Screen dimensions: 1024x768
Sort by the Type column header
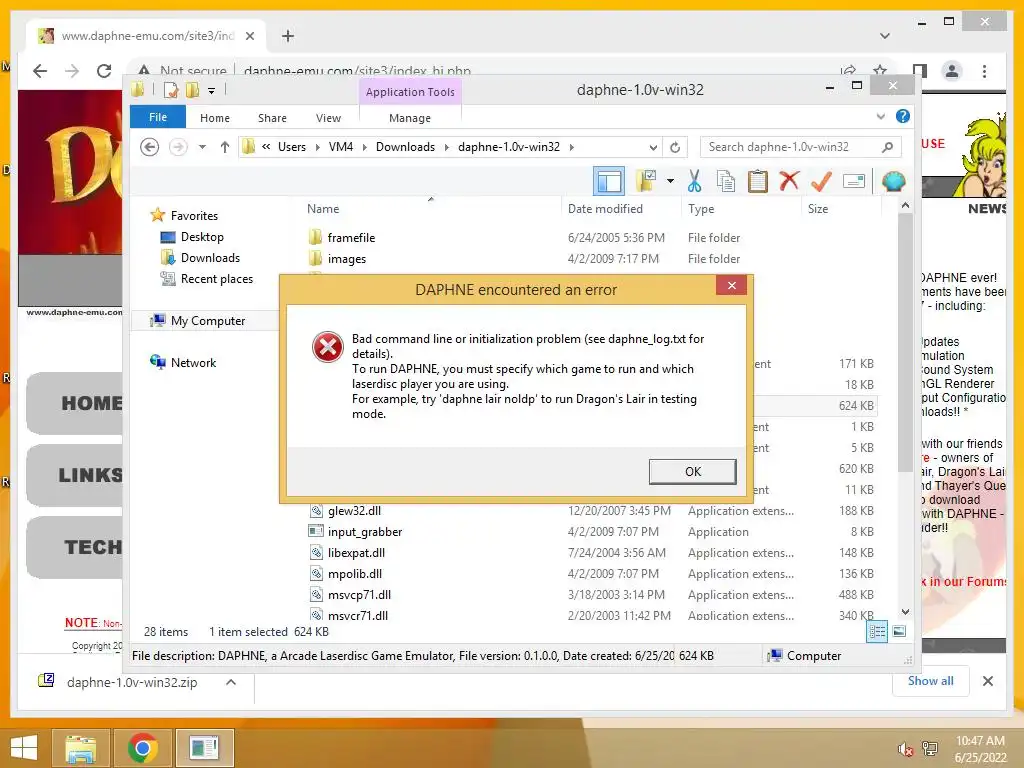coord(701,209)
